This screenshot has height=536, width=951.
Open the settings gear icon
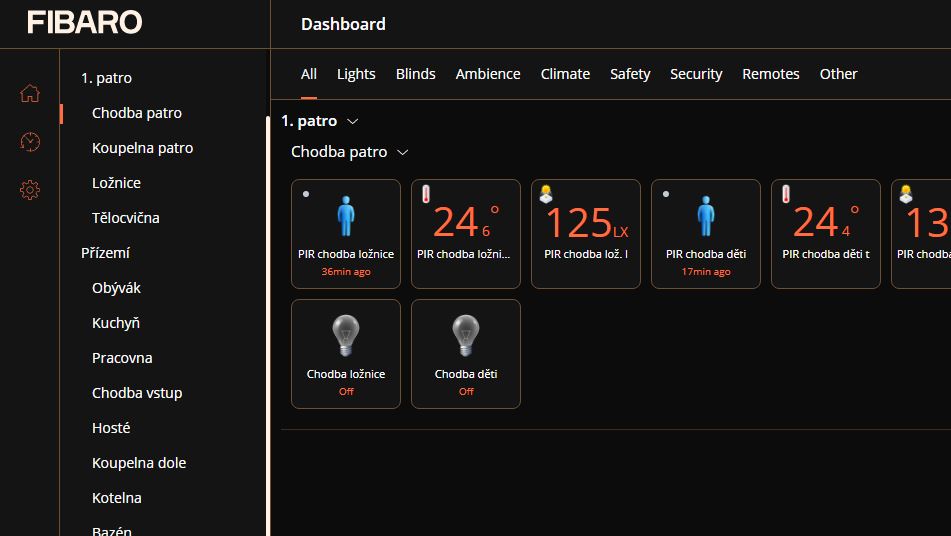click(30, 190)
